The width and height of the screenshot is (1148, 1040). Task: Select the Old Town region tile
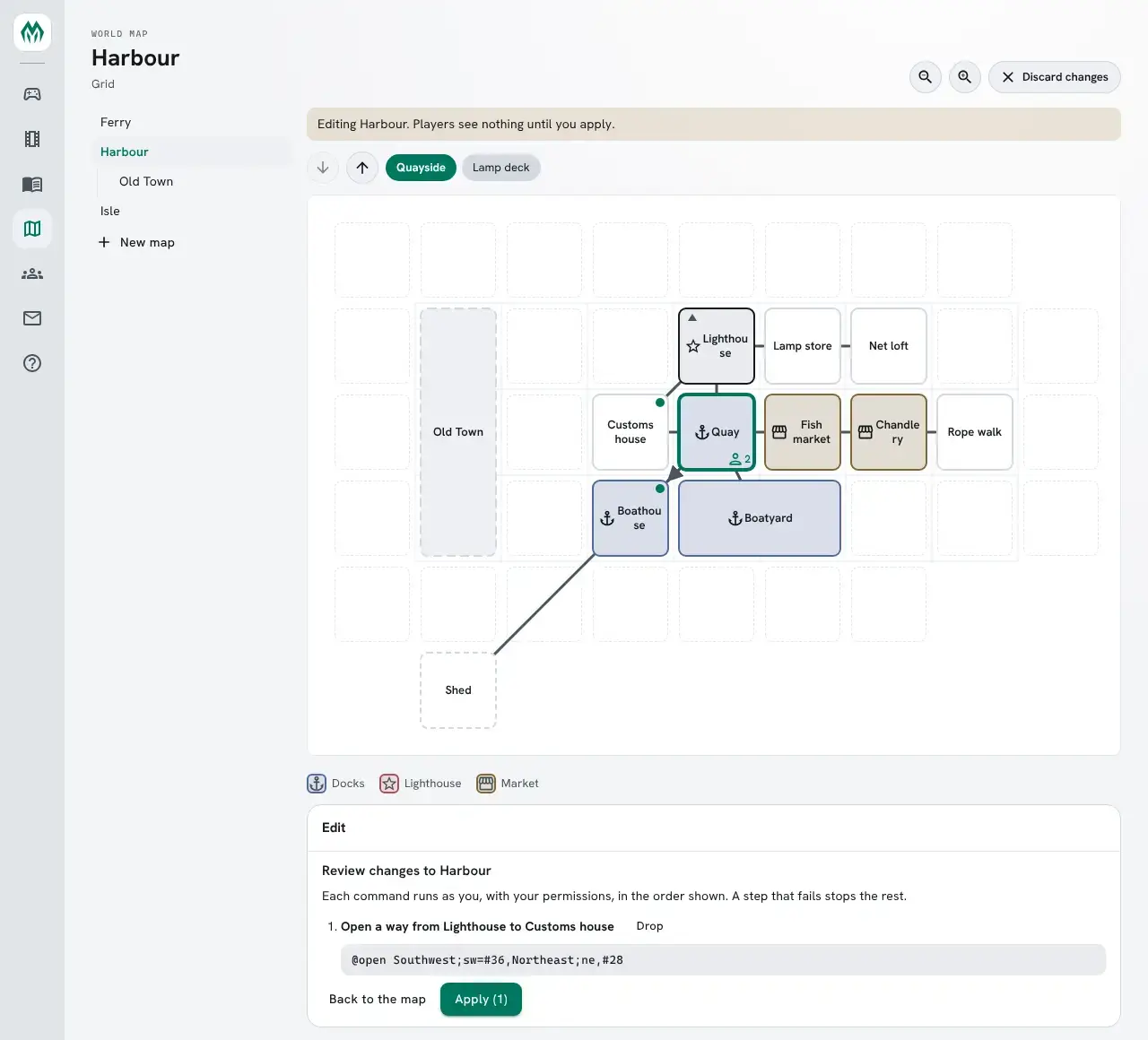click(458, 432)
